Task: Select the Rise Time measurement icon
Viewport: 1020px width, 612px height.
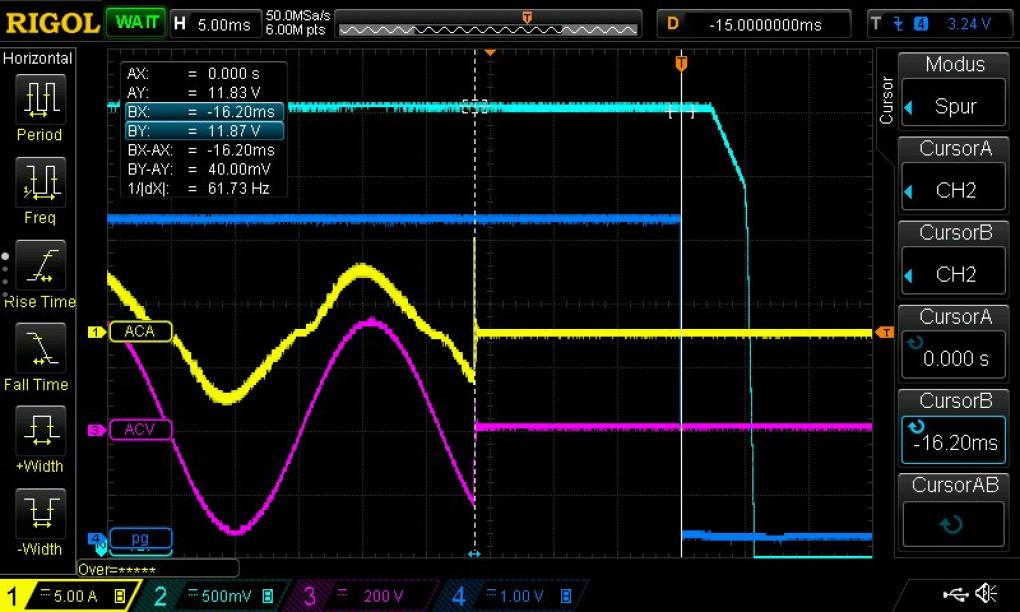Action: point(40,265)
